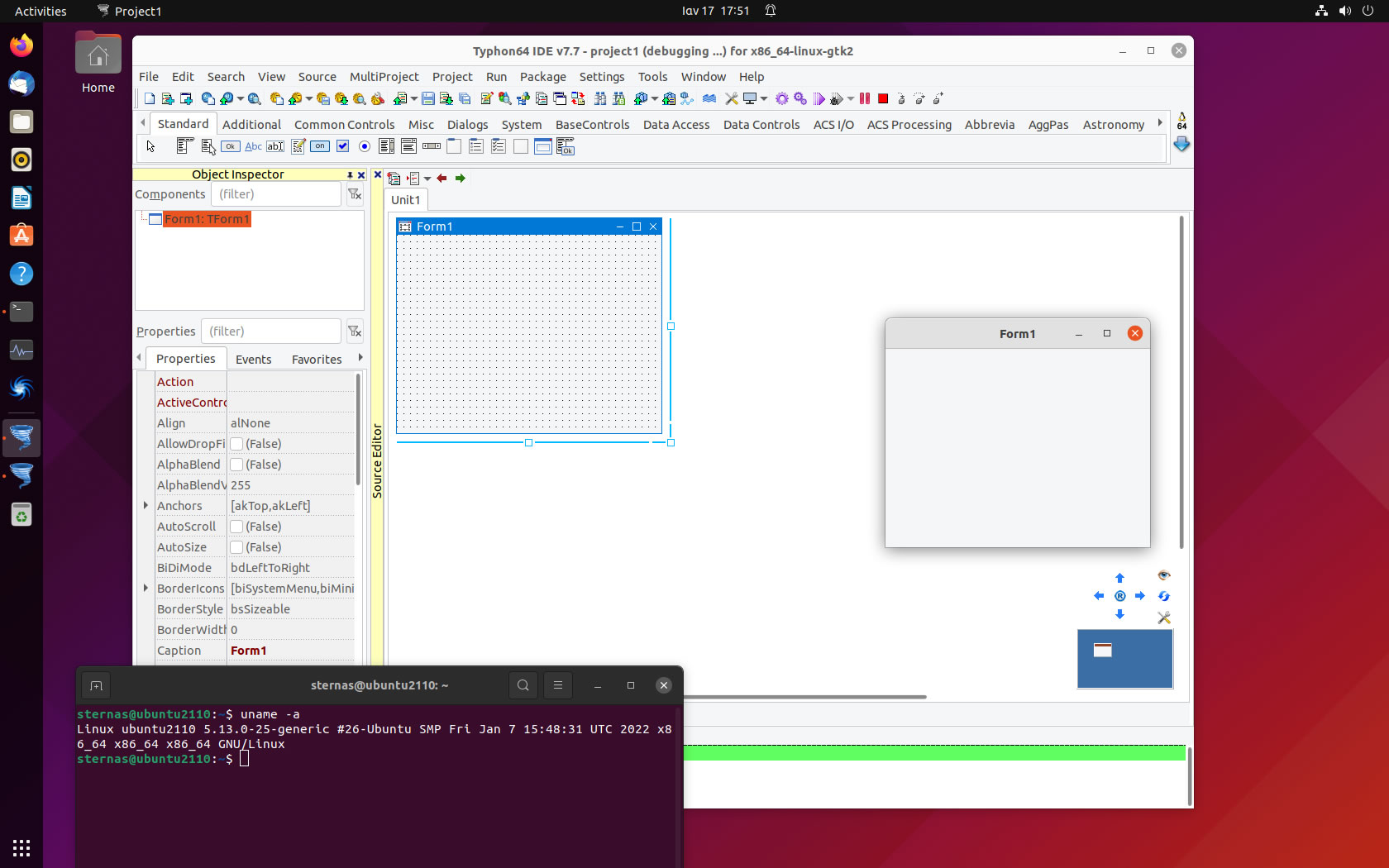
Task: Switch to the Common Controls palette tab
Action: coord(344,125)
